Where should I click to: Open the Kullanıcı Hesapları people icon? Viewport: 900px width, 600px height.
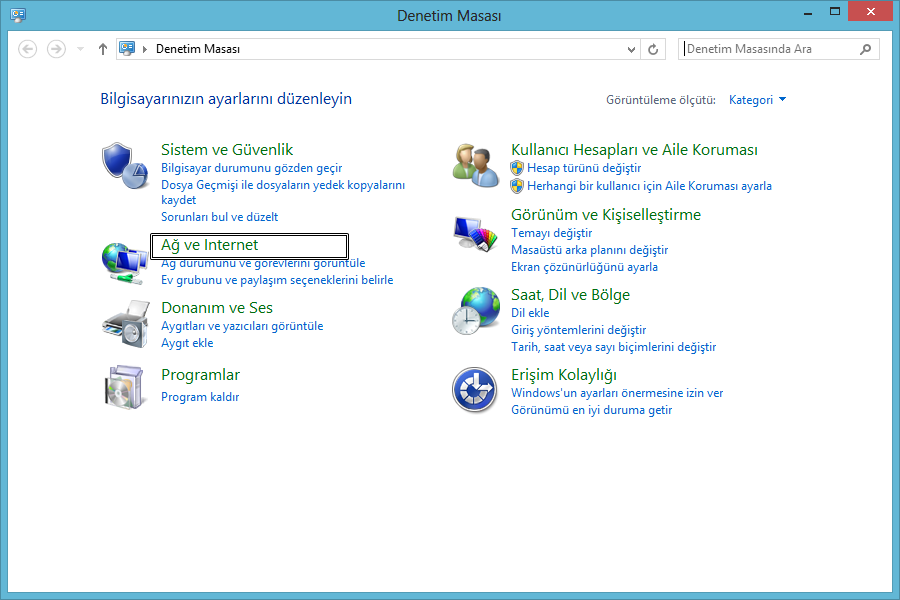point(475,166)
